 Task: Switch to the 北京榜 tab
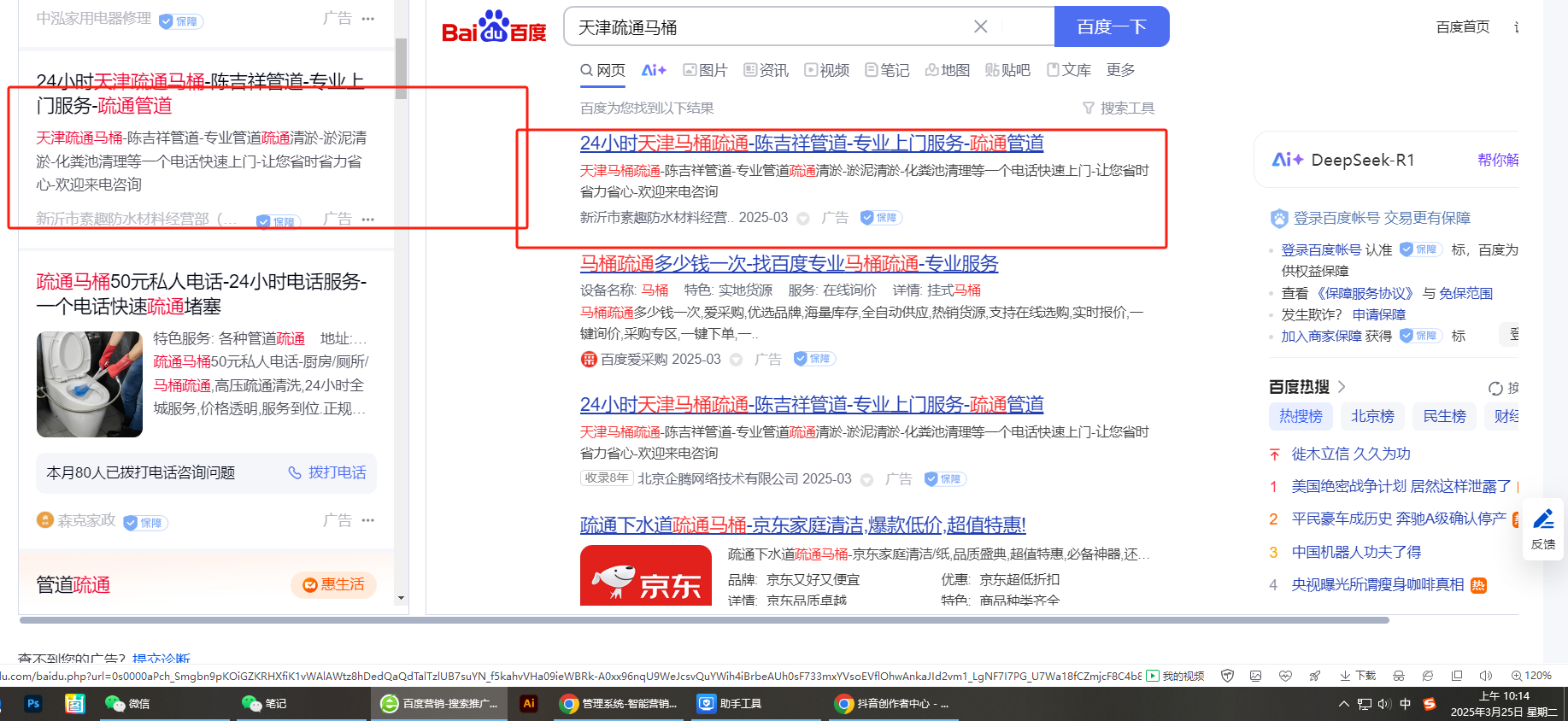1372,417
